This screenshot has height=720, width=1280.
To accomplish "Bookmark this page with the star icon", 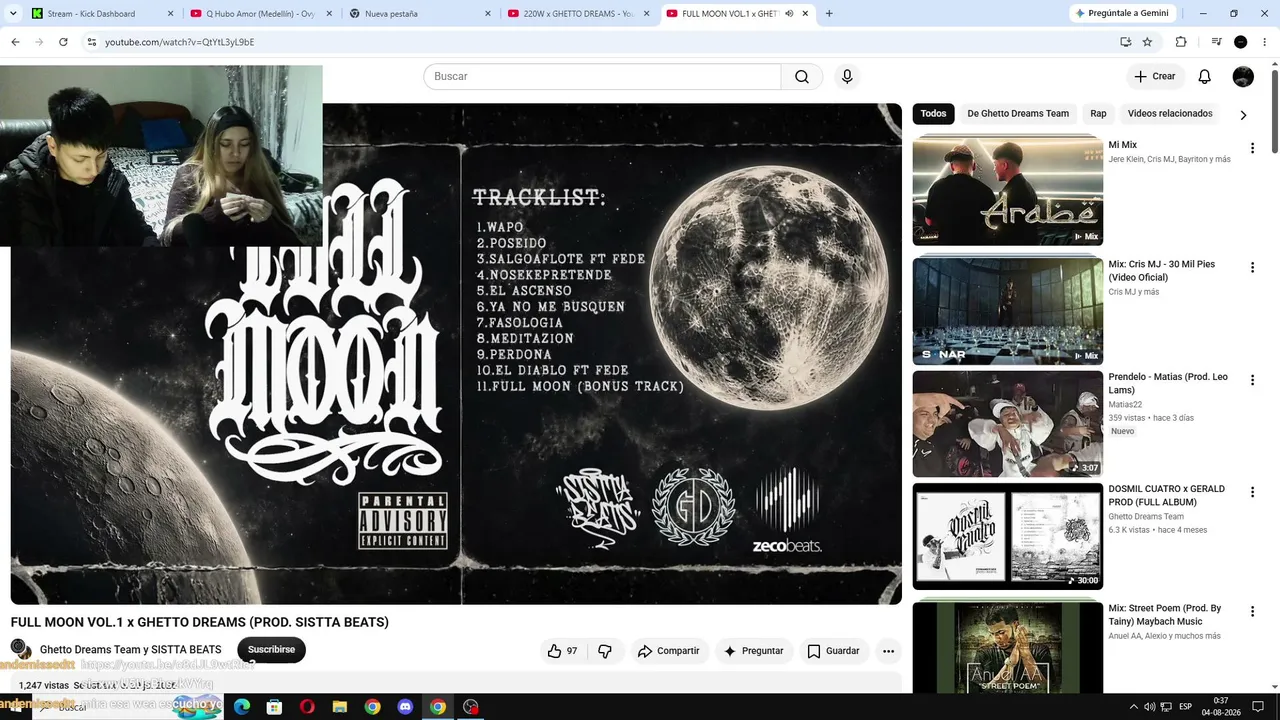I will pyautogui.click(x=1147, y=42).
